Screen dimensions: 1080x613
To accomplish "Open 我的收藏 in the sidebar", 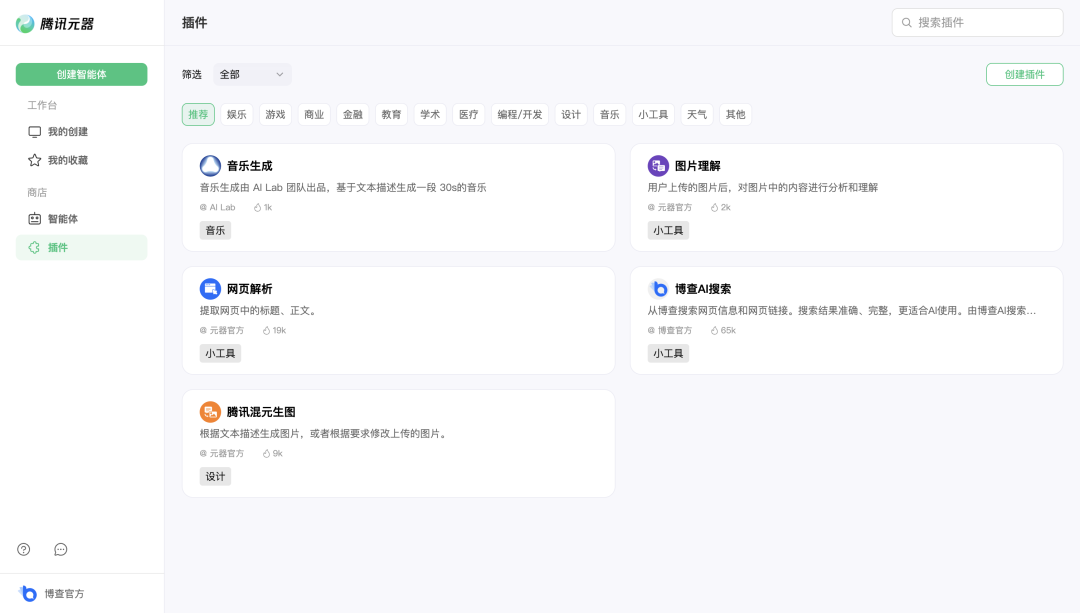I will tap(81, 160).
